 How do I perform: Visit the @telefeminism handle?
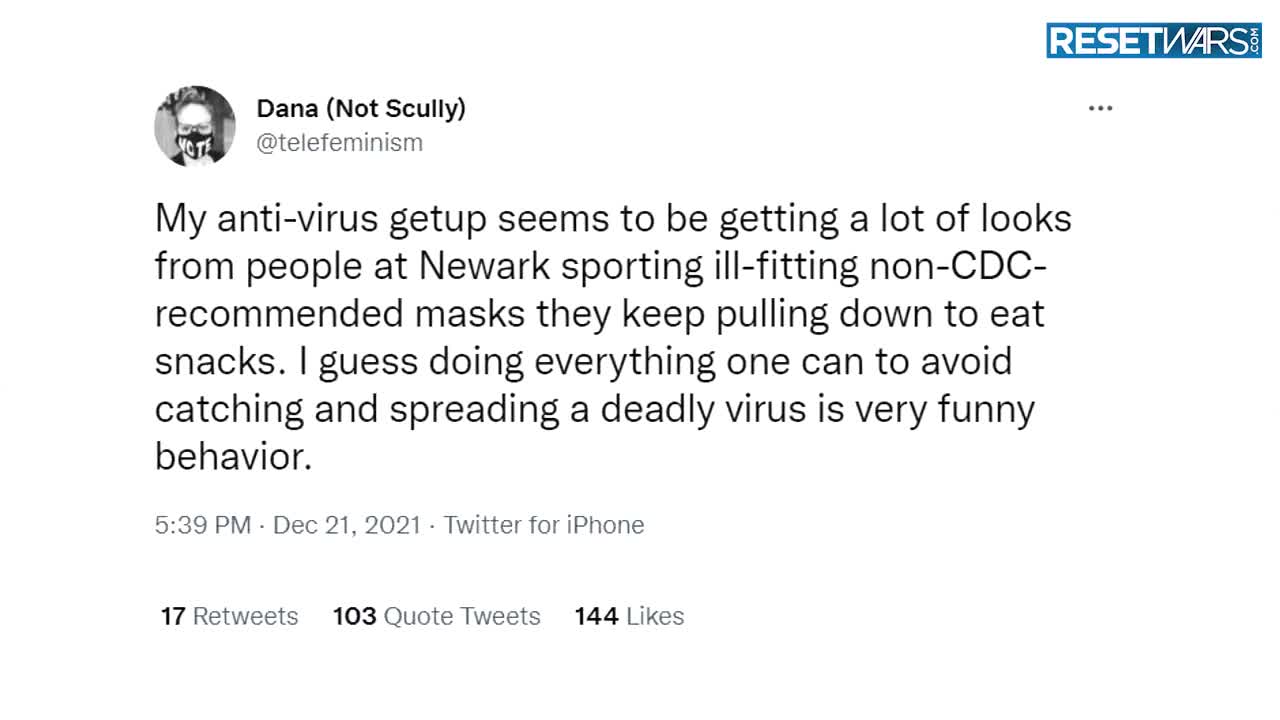click(340, 142)
